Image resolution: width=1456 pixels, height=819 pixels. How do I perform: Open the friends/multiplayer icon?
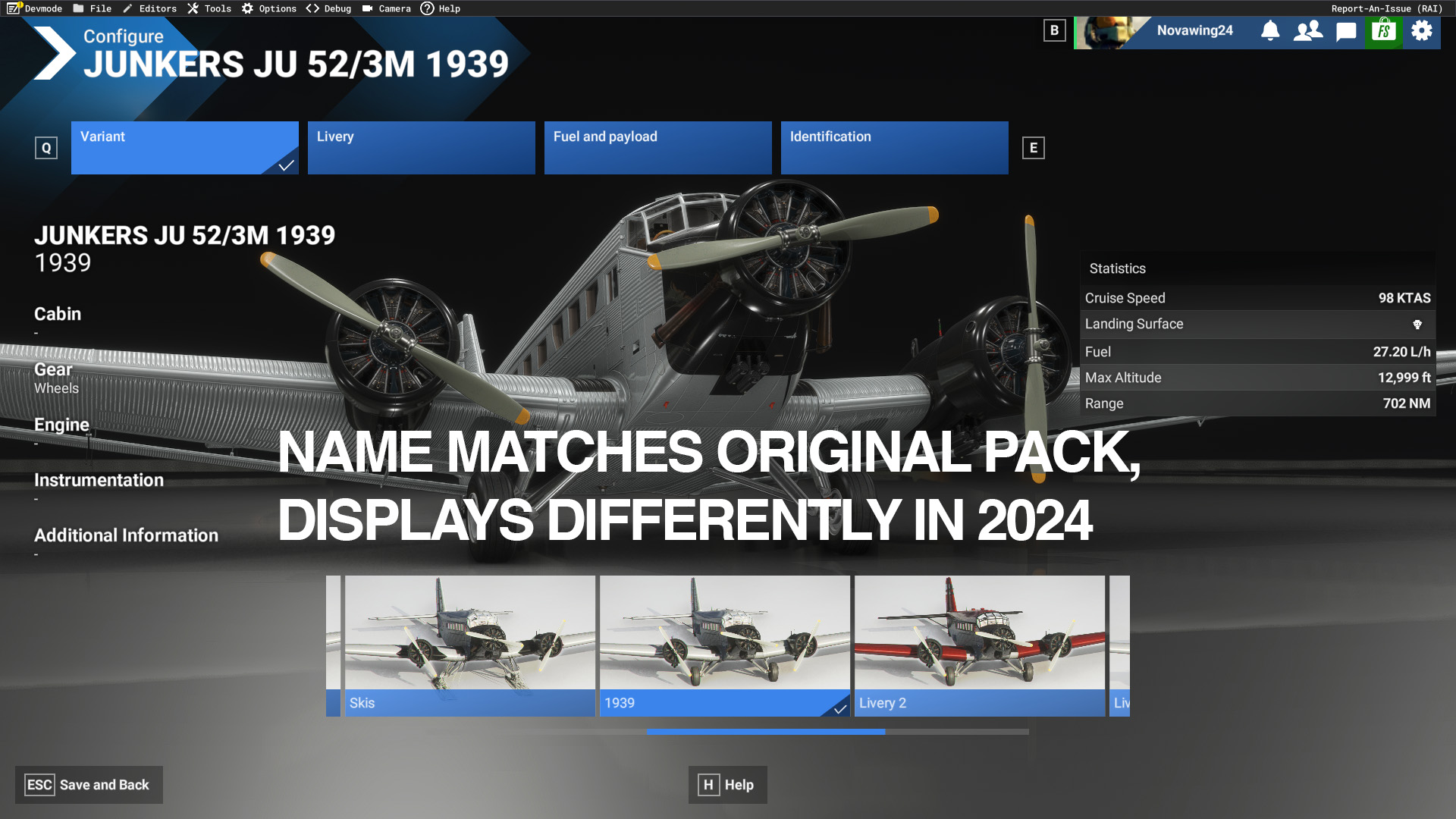tap(1308, 31)
